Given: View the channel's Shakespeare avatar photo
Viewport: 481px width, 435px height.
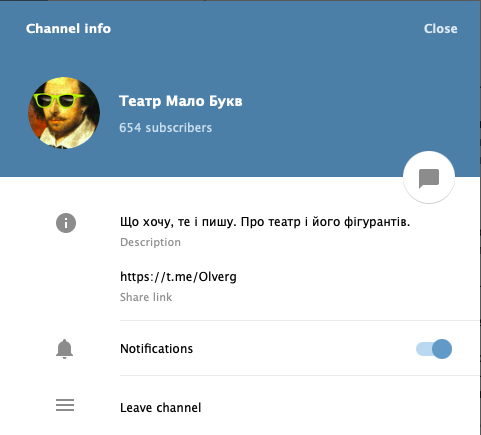Looking at the screenshot, I should [x=64, y=113].
